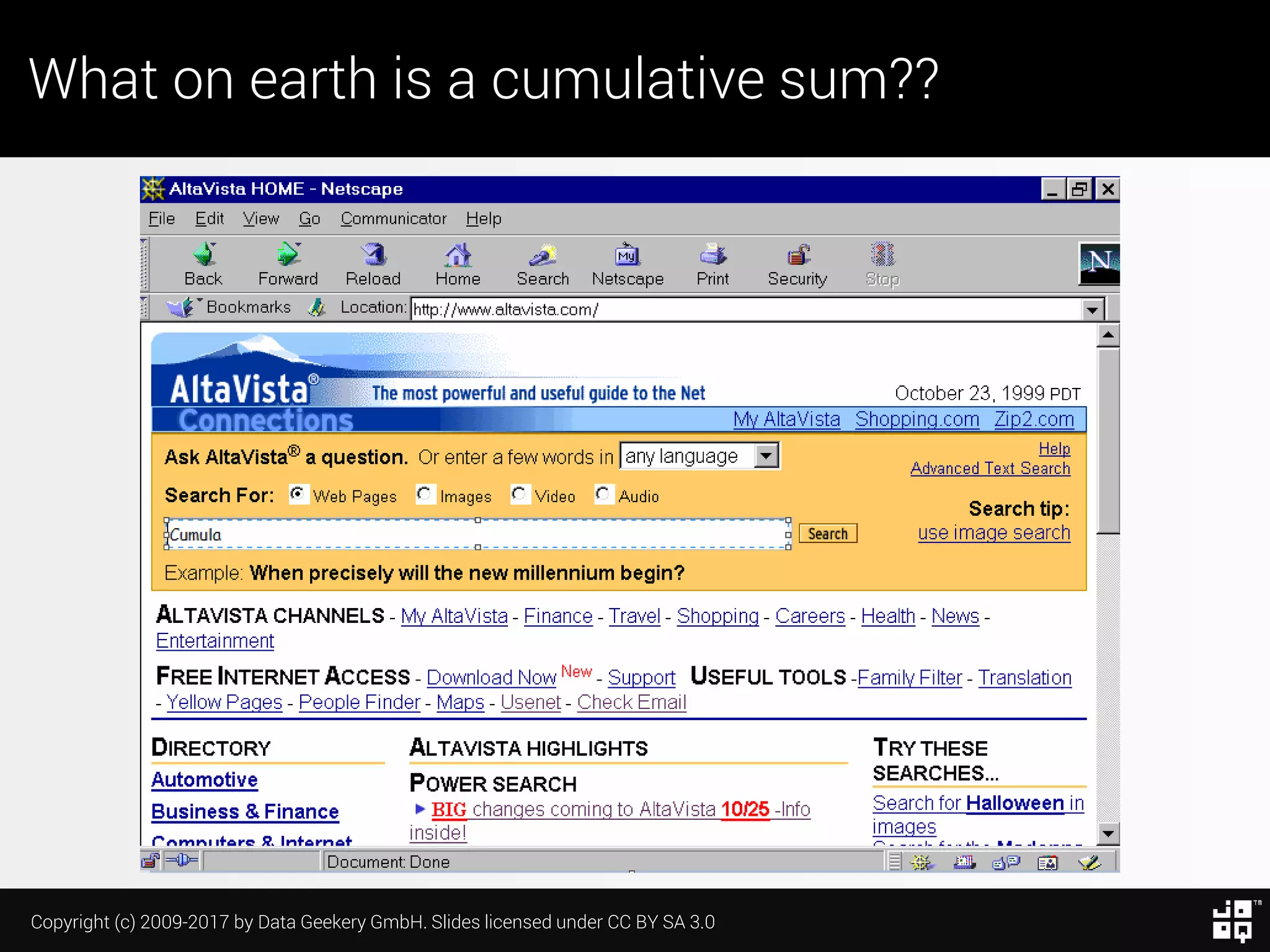Screen dimensions: 1270x952
Task: Open the Edit menu
Action: coord(210,219)
